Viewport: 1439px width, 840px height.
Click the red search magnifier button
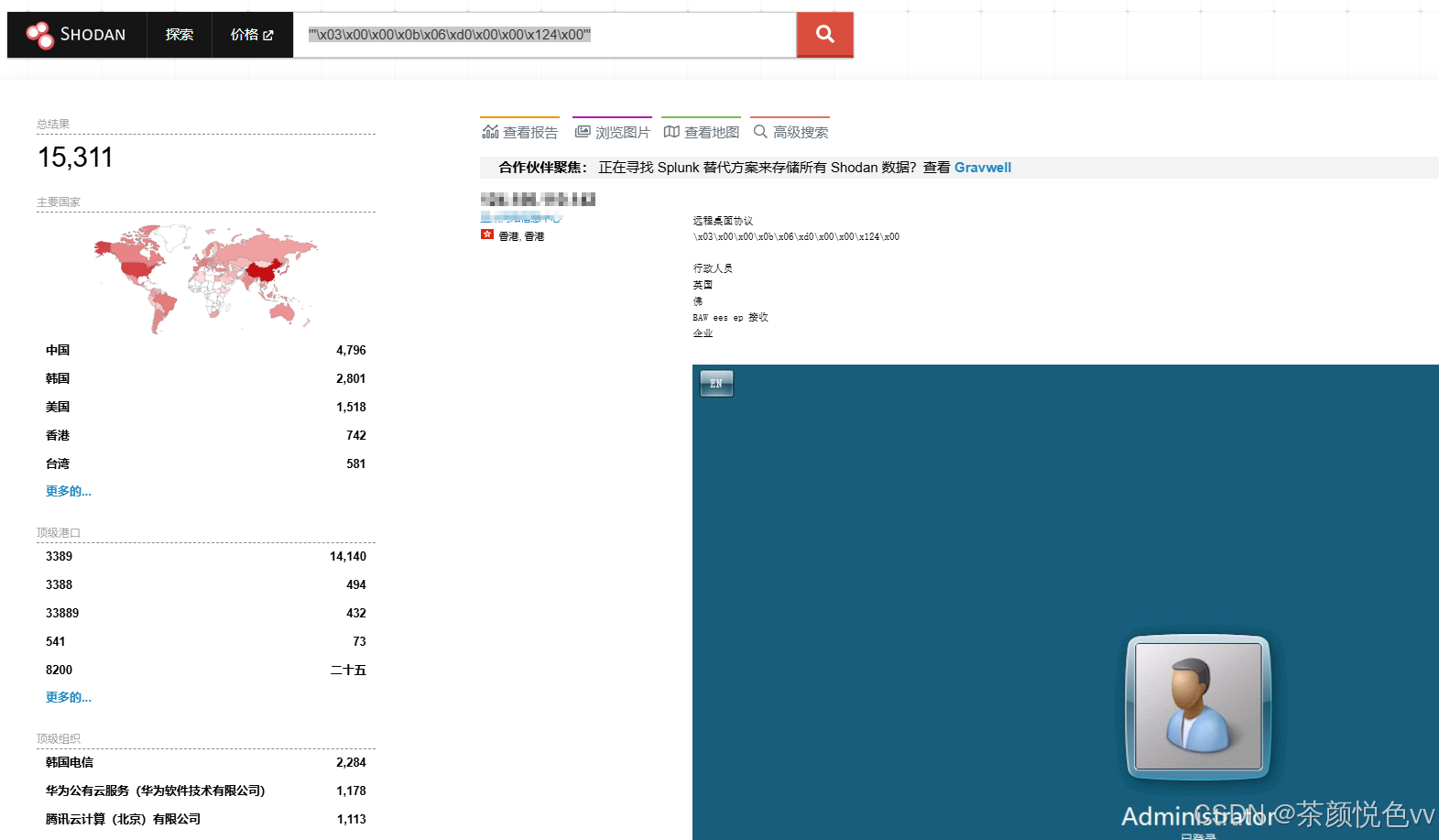pyautogui.click(x=824, y=35)
